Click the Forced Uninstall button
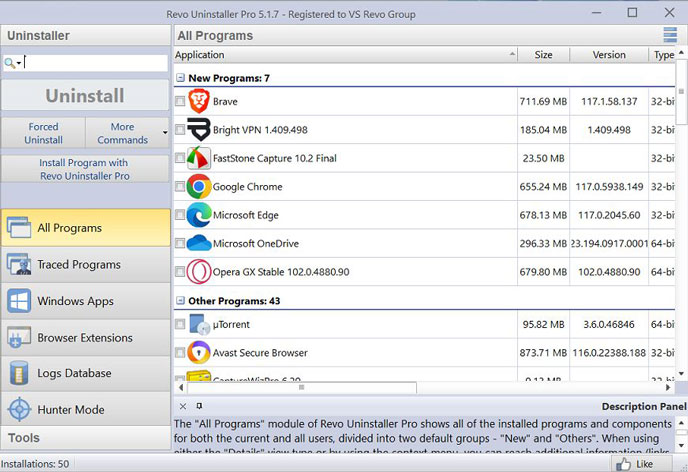The height and width of the screenshot is (472, 688). pos(43,133)
